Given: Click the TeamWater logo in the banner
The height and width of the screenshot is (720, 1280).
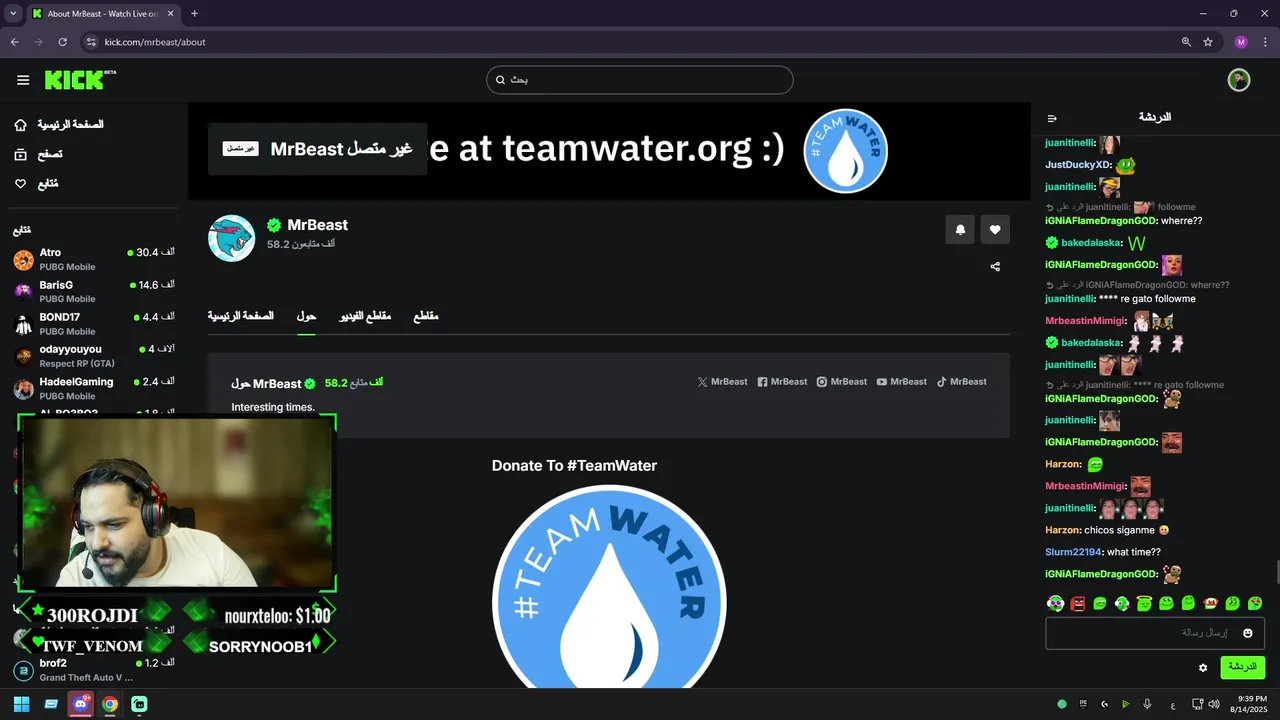Looking at the screenshot, I should tap(846, 151).
